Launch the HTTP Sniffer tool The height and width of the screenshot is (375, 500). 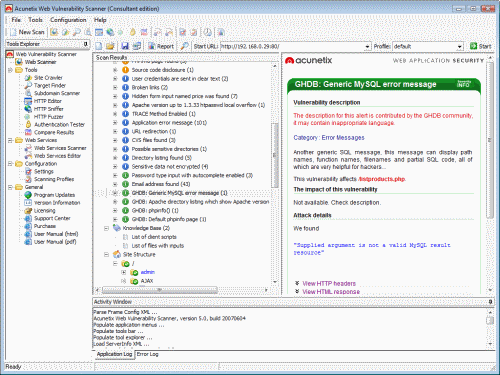48,109
